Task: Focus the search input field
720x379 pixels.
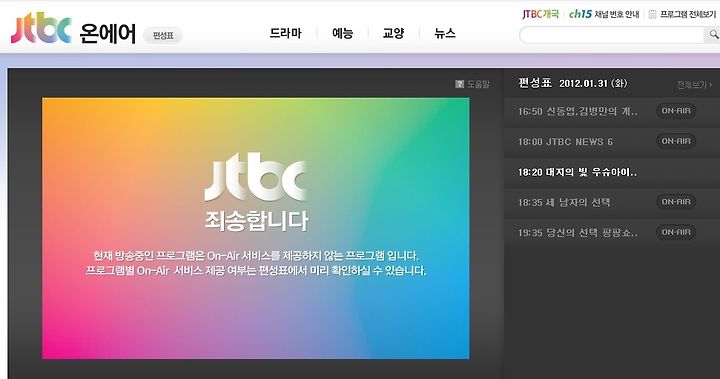Action: pyautogui.click(x=612, y=35)
